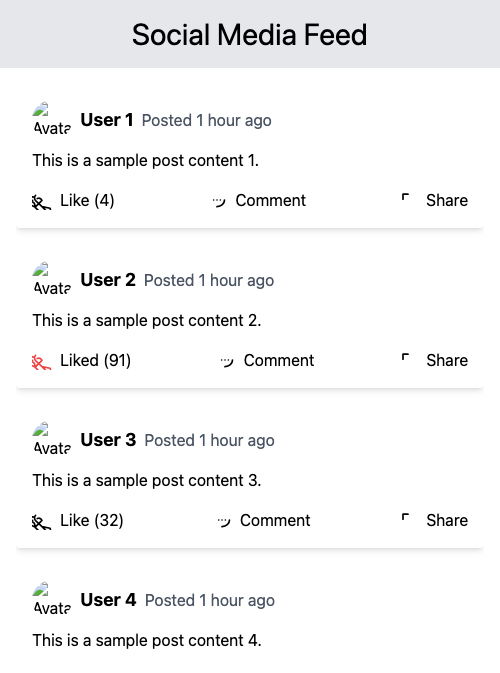
Task: Click the red heart icon on User 2's post
Action: point(42,361)
